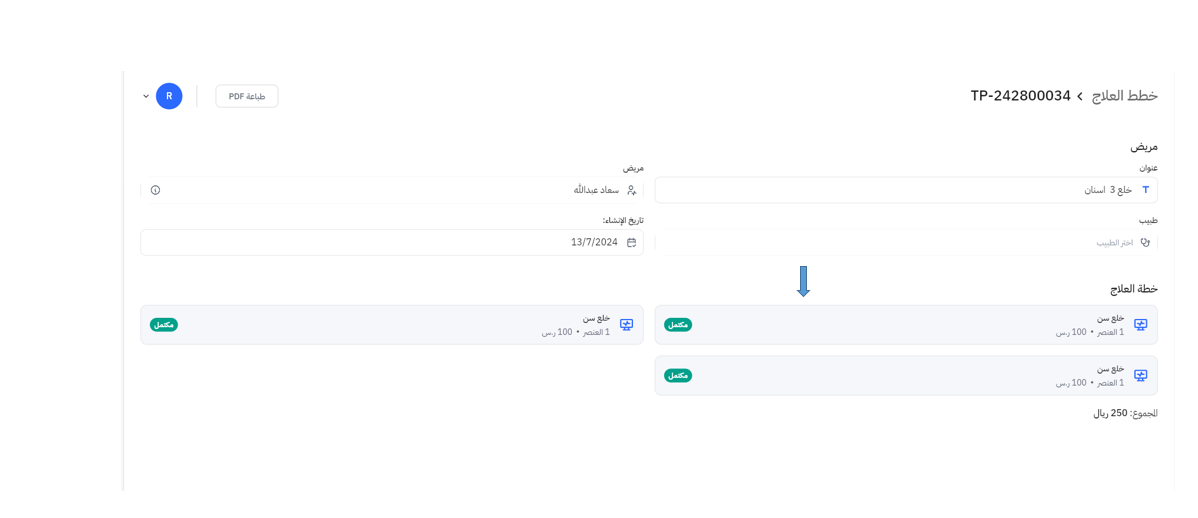Click مكتمل badge on card beneath blue arrow
The height and width of the screenshot is (518, 1198).
click(678, 325)
